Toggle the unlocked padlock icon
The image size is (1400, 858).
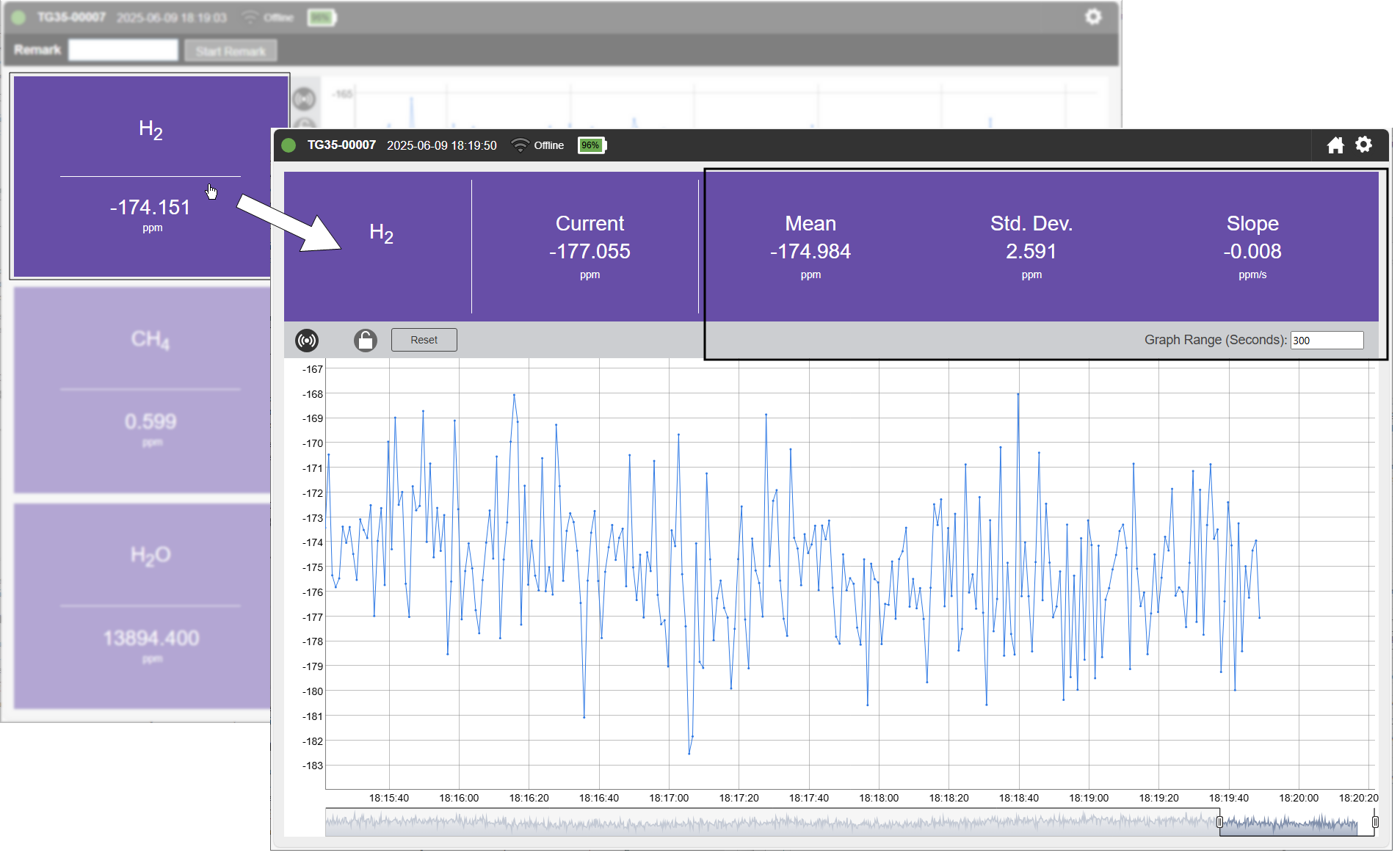tap(365, 341)
